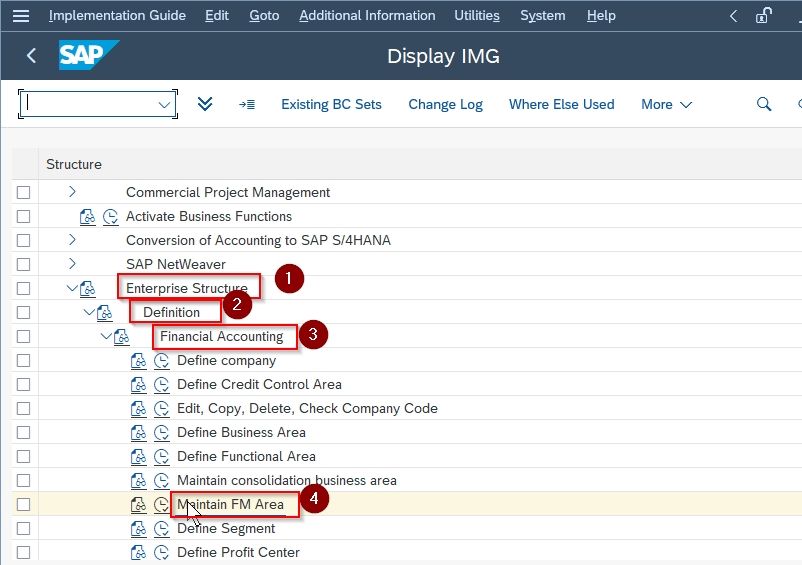Execute activity icon for Define Profit Center
This screenshot has width=802, height=565.
162,553
